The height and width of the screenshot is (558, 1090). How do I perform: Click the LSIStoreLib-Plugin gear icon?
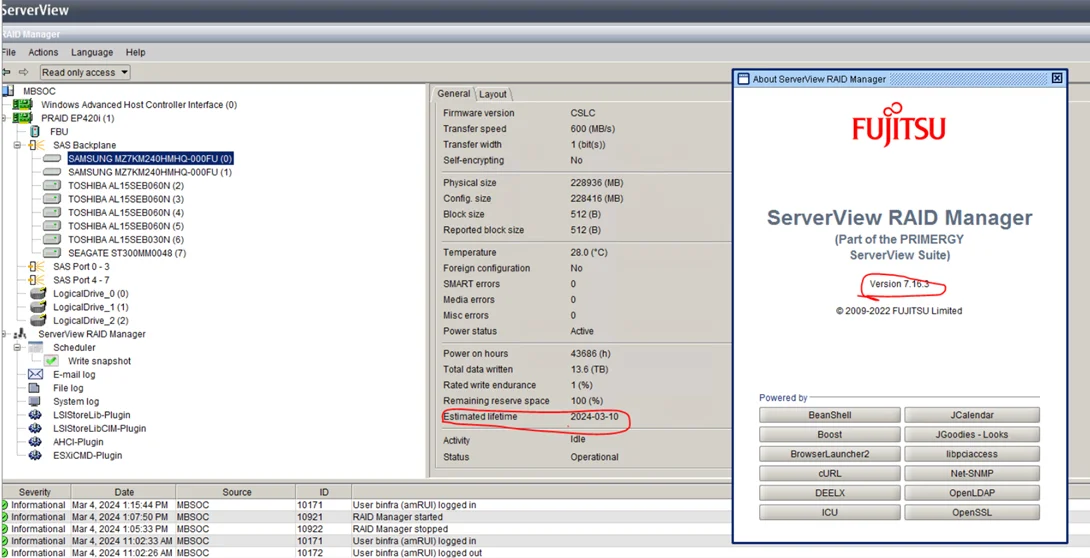[35, 415]
